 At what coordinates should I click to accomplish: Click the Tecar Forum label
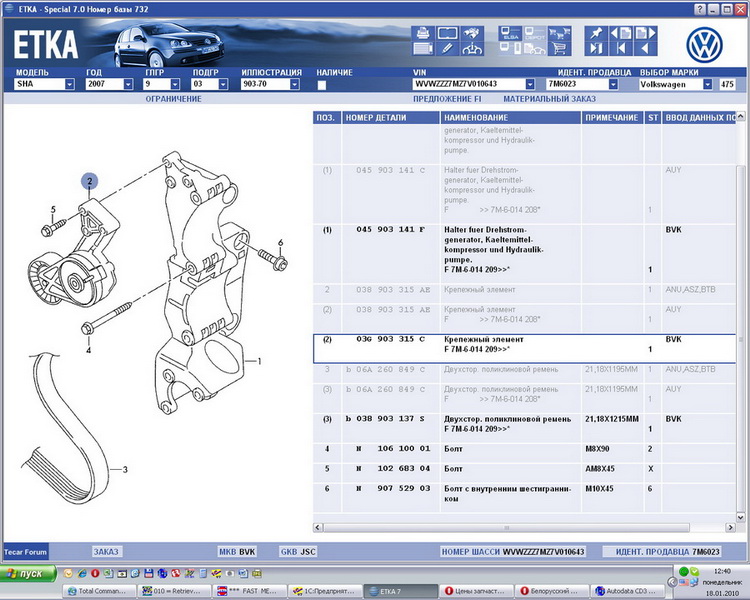coord(25,552)
